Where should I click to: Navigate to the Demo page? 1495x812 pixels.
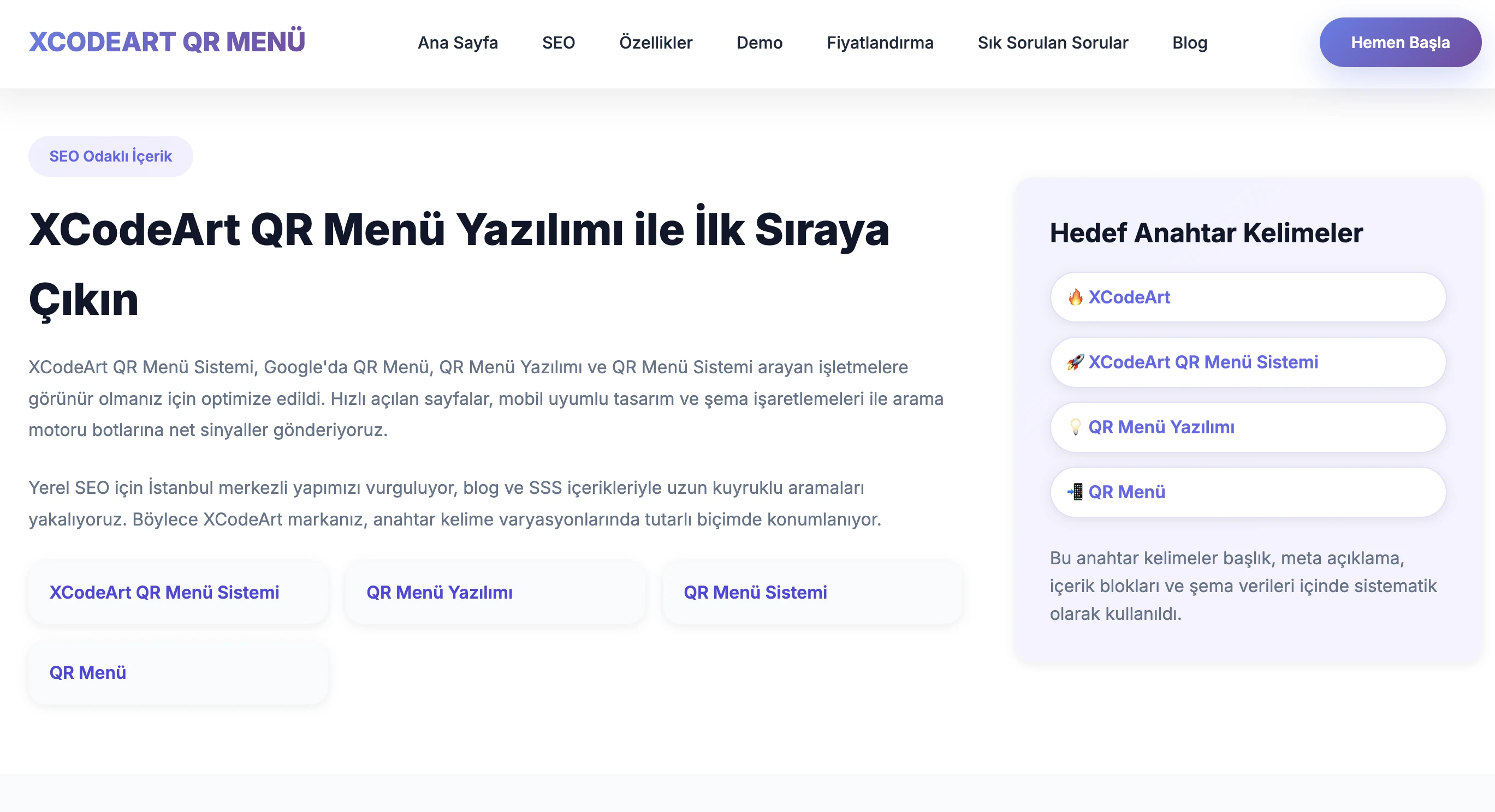pos(759,43)
